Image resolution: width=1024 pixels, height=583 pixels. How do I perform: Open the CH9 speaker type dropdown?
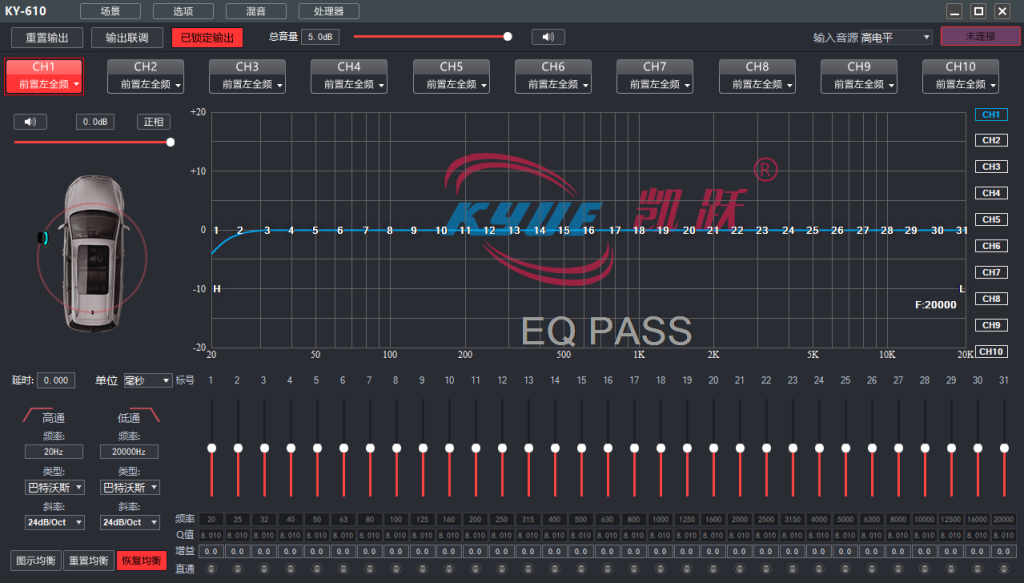pyautogui.click(x=859, y=84)
